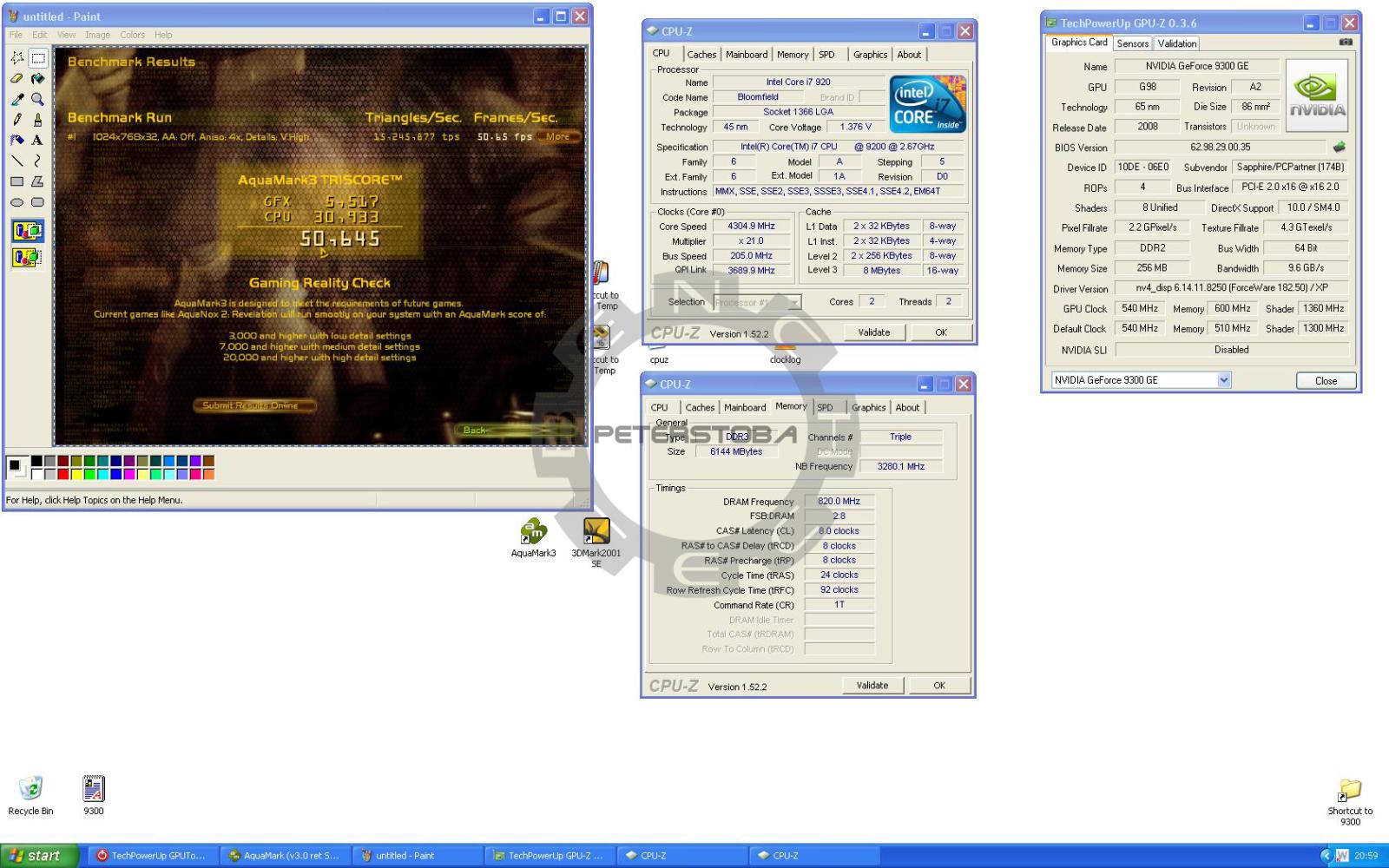The width and height of the screenshot is (1389, 868).
Task: Pick the yellow color swatch in Paint palette
Action: click(x=76, y=474)
